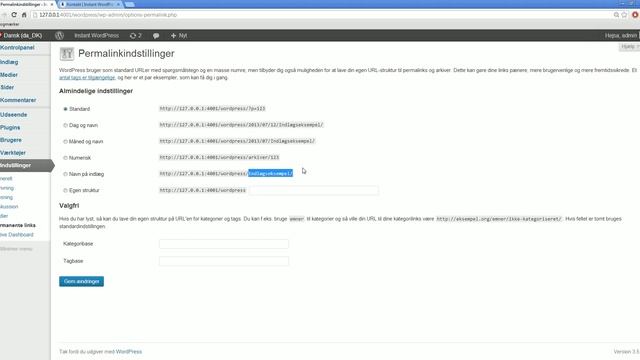The height and width of the screenshot is (360, 640).
Task: Open the WordPress logo menu in admin bar
Action: coord(59,36)
